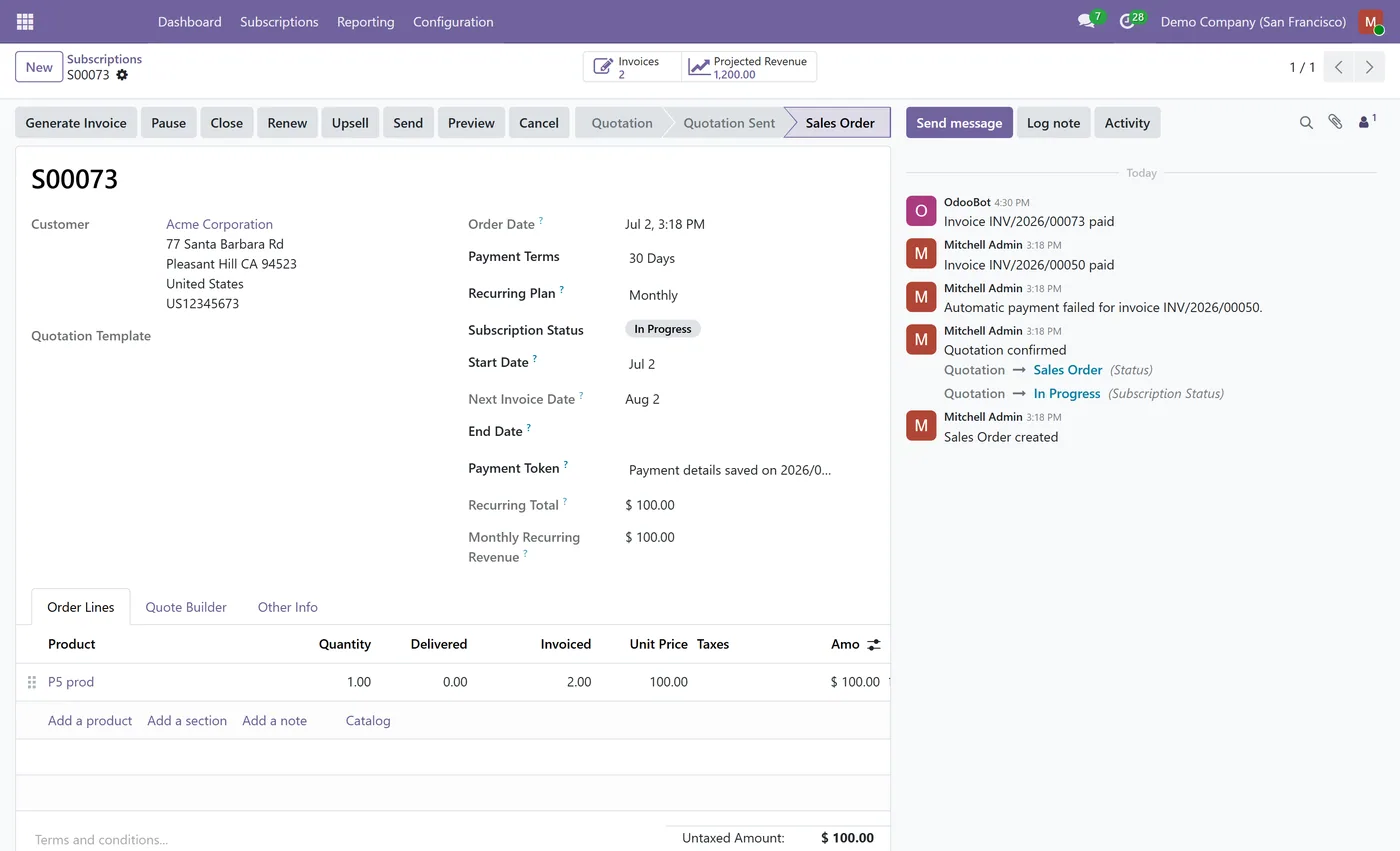Click the Renew button

287,123
